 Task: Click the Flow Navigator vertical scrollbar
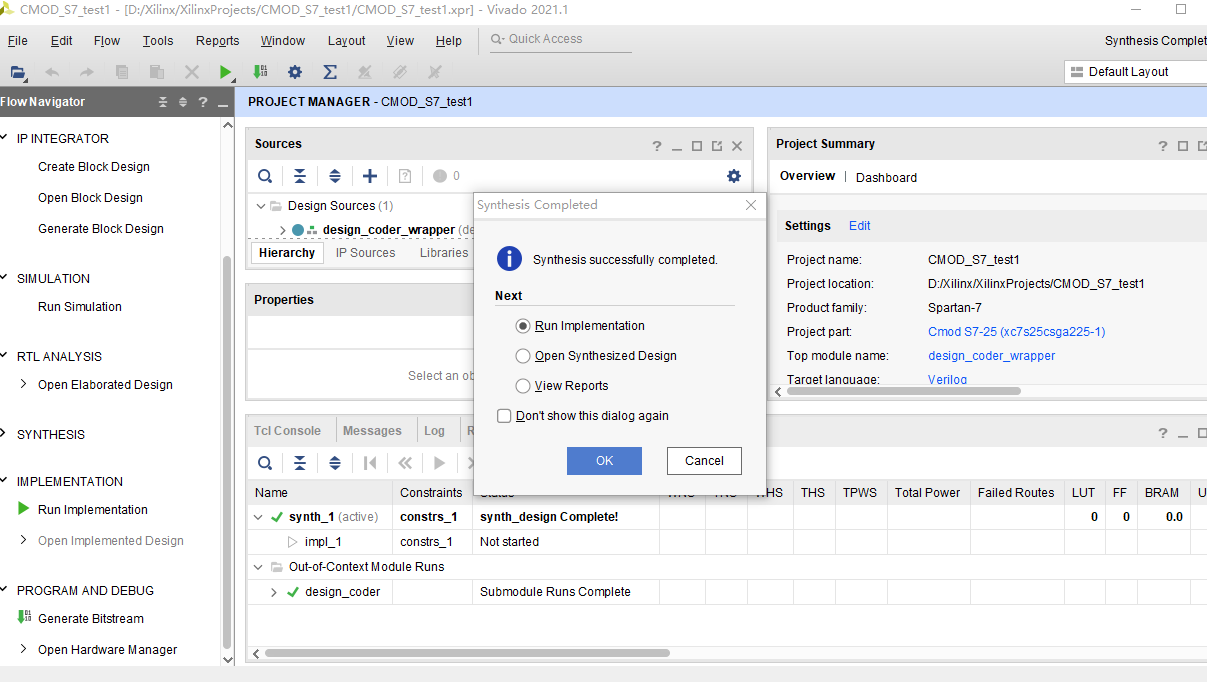coord(227,452)
